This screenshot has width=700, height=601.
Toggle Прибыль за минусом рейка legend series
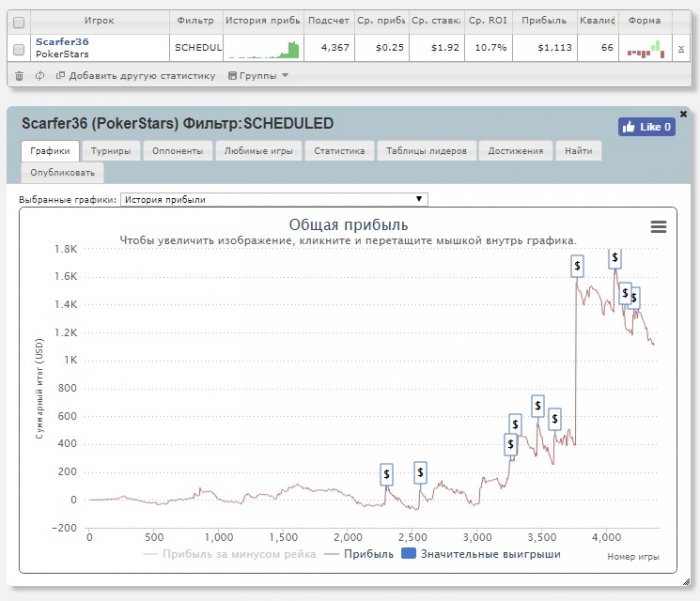pyautogui.click(x=229, y=554)
